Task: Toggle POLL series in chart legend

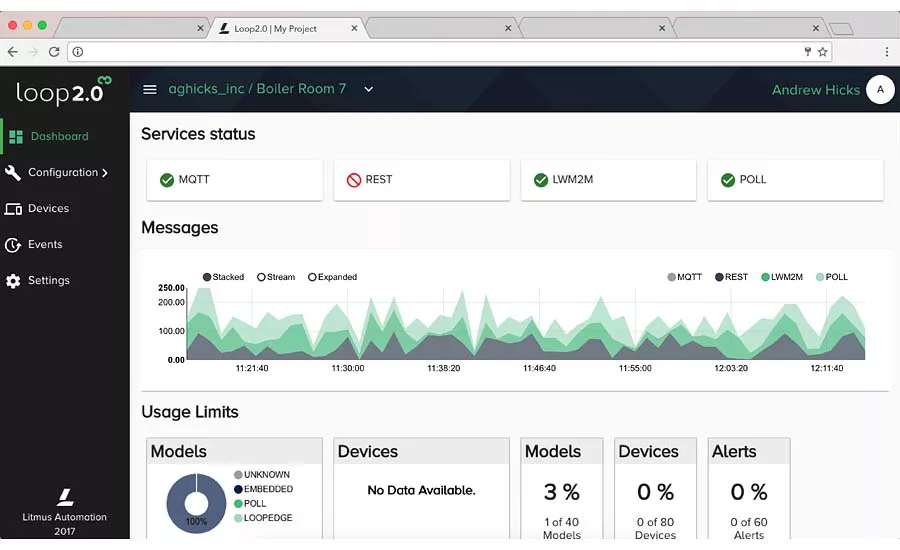Action: tap(832, 277)
